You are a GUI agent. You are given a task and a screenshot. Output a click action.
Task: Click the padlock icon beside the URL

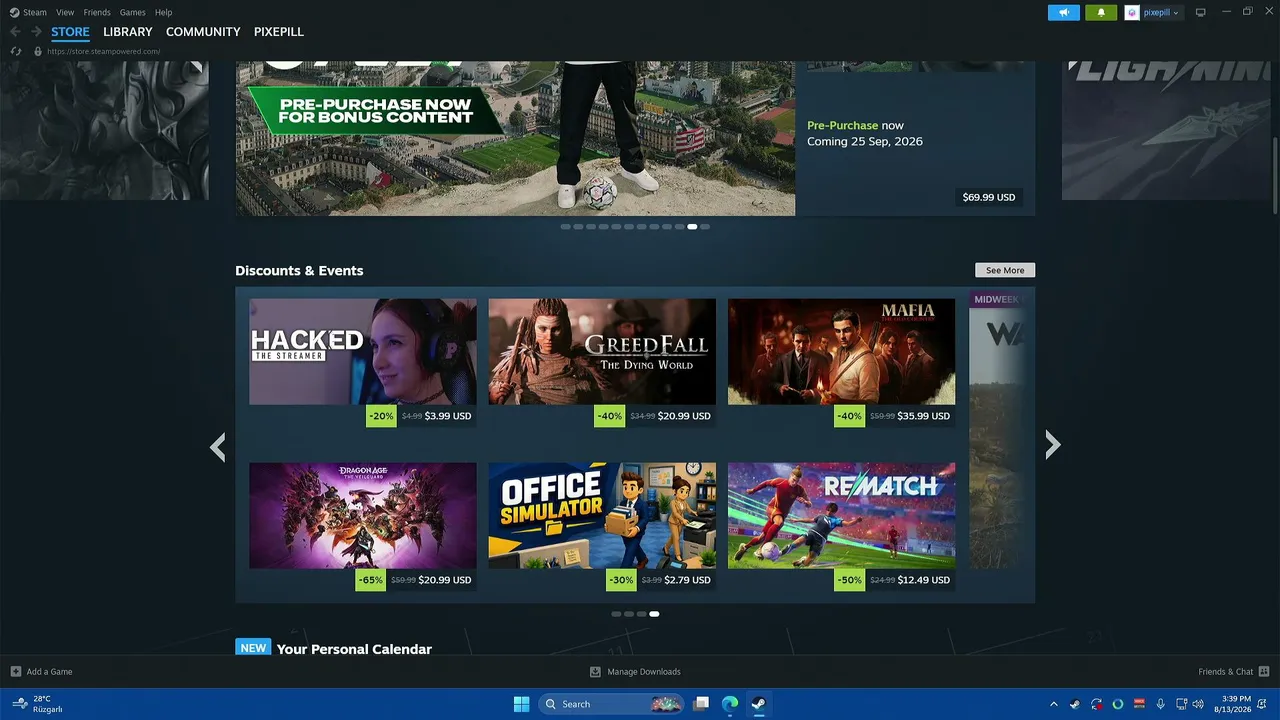tap(38, 51)
